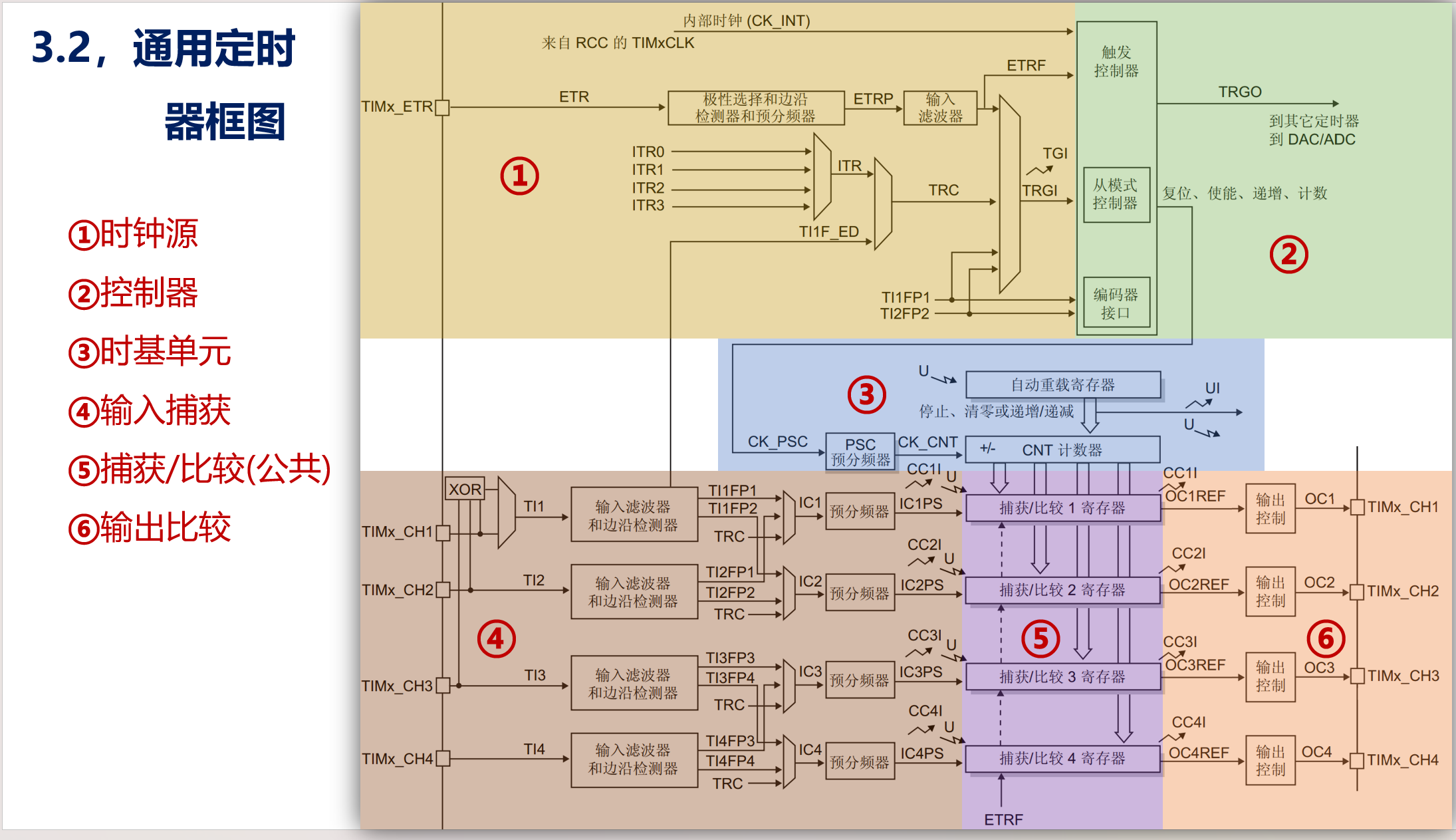This screenshot has width=1456, height=840.
Task: Click the OC2REF signal label
Action: point(1199,585)
